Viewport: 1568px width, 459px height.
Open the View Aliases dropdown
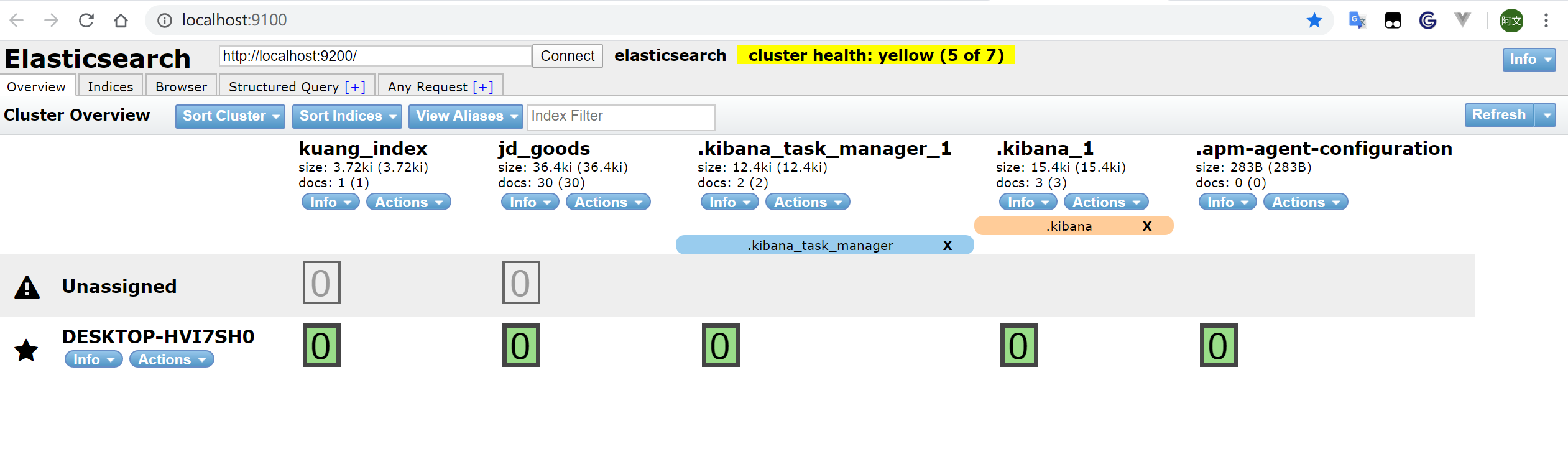(x=465, y=116)
